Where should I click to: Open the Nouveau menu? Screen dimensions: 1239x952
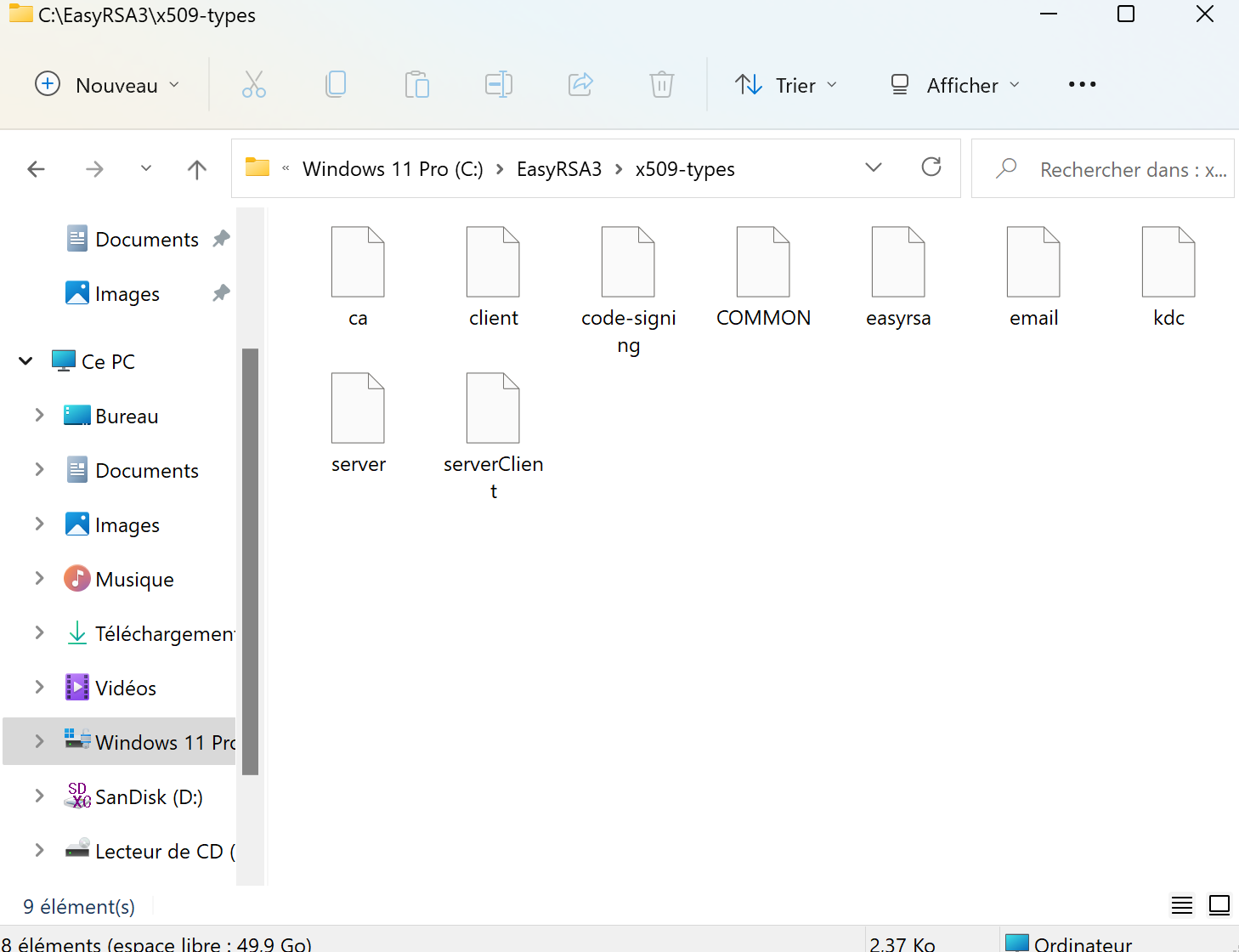107,85
